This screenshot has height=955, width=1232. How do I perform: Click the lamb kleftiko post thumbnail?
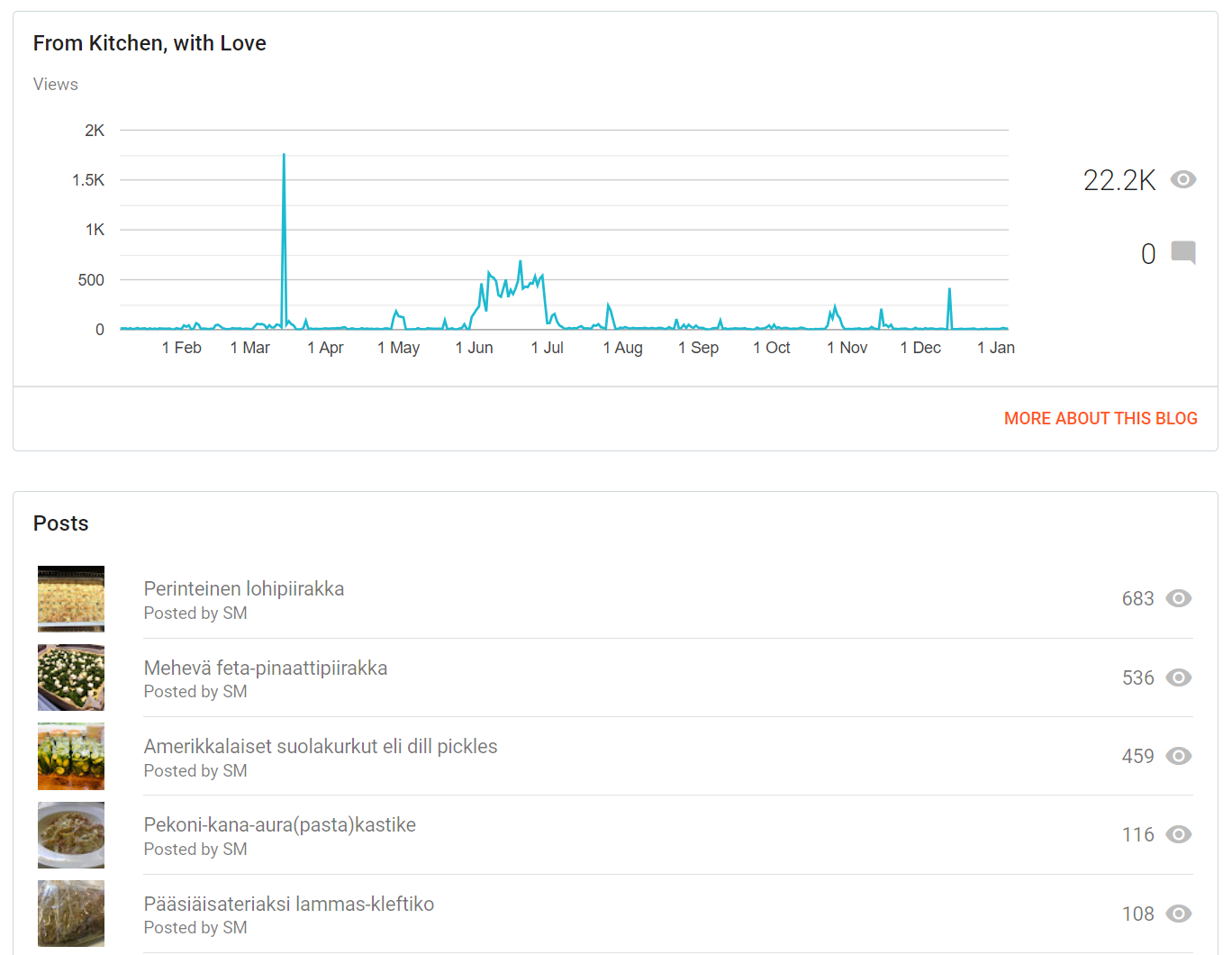[x=71, y=914]
